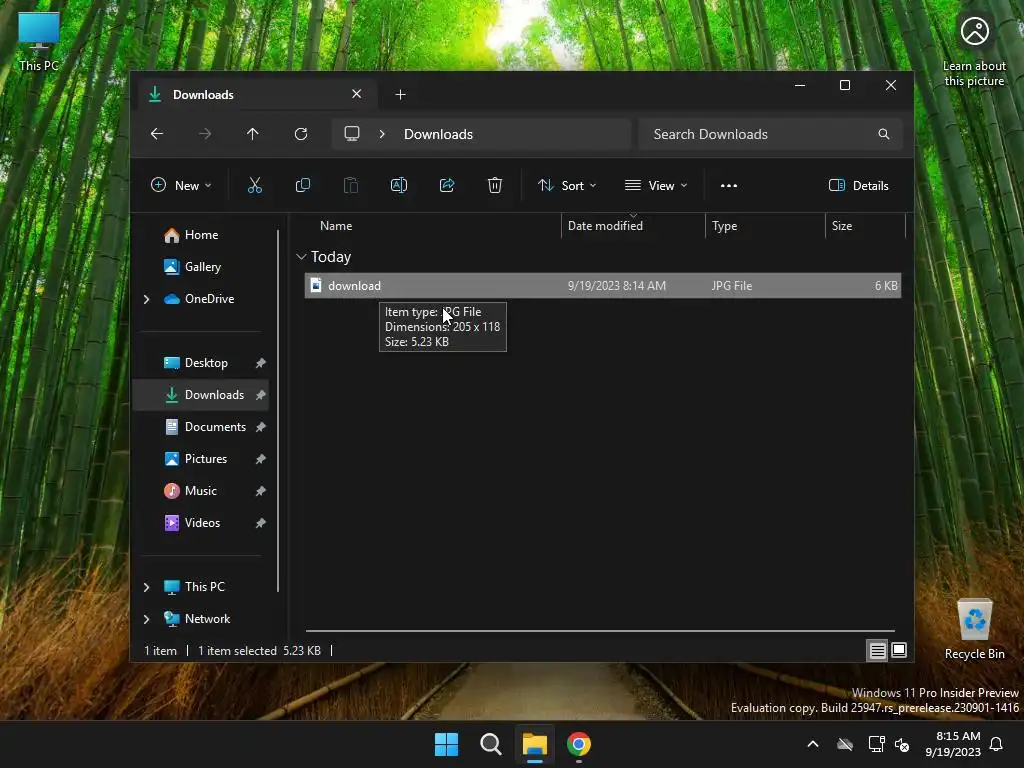
Task: Switch to details list view icon in status bar
Action: (x=877, y=650)
